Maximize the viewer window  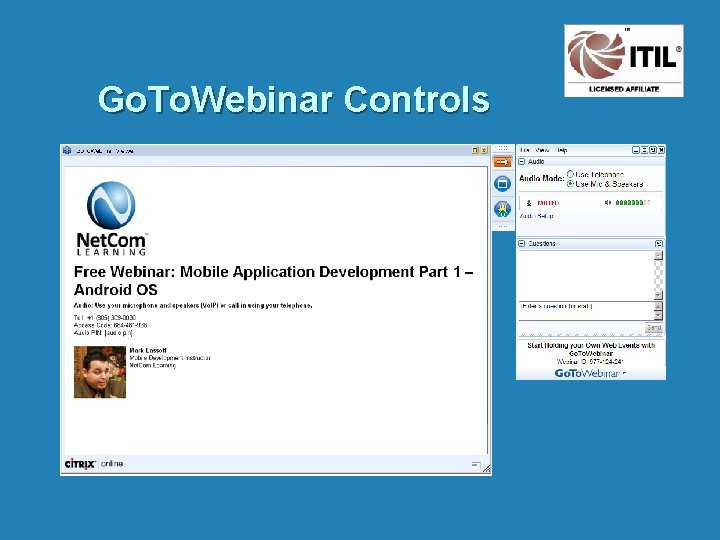[475, 150]
